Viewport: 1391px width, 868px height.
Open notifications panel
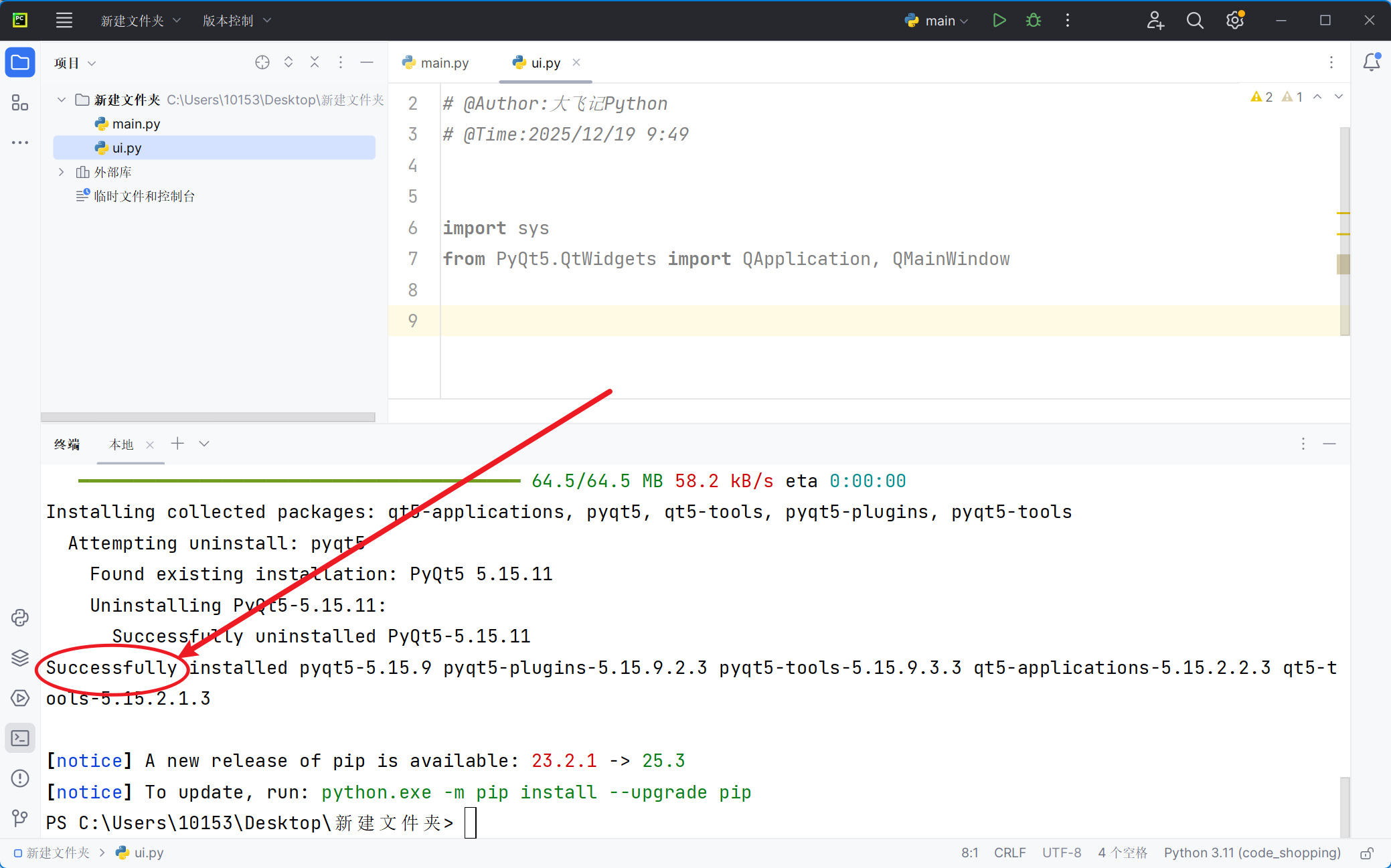pyautogui.click(x=1372, y=61)
